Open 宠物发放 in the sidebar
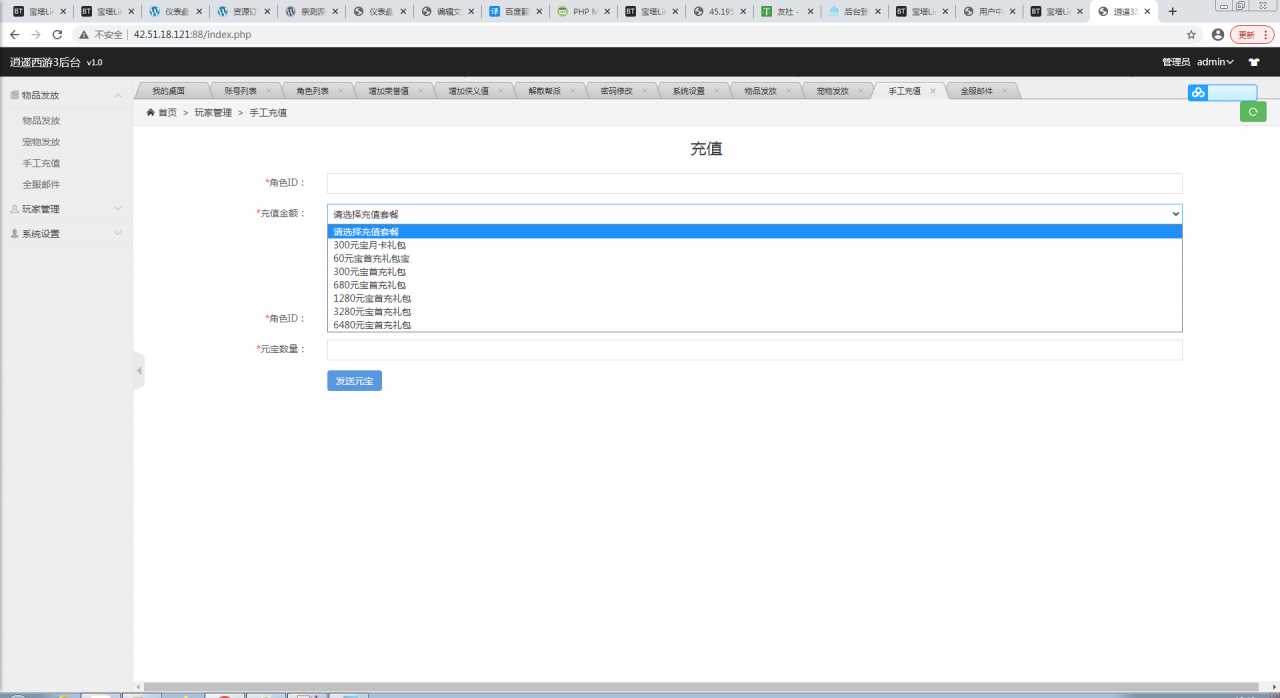The image size is (1280, 698). point(41,142)
